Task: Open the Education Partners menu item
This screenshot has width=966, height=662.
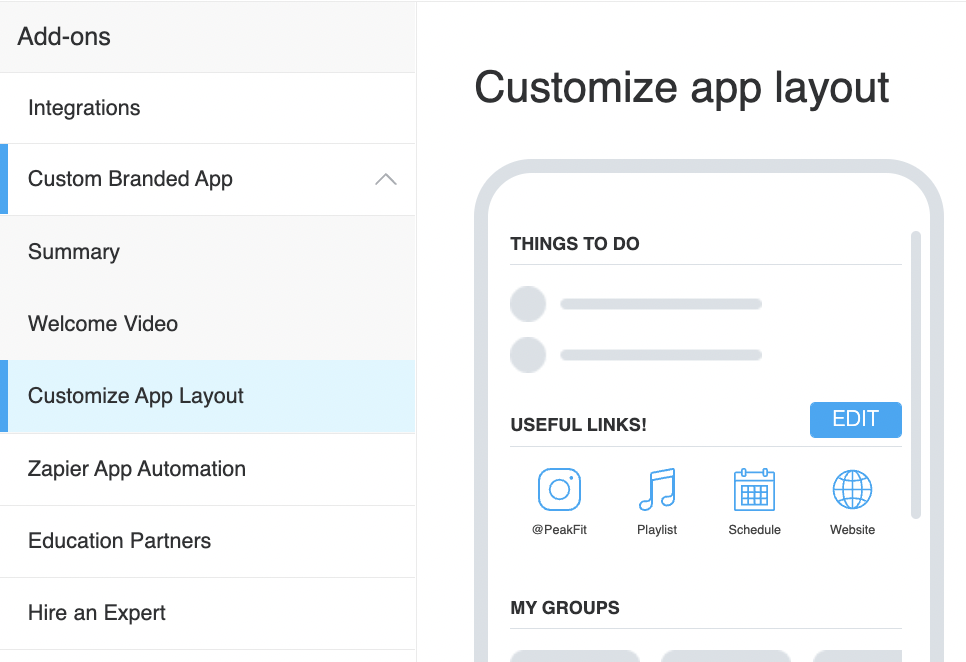Action: [x=208, y=541]
